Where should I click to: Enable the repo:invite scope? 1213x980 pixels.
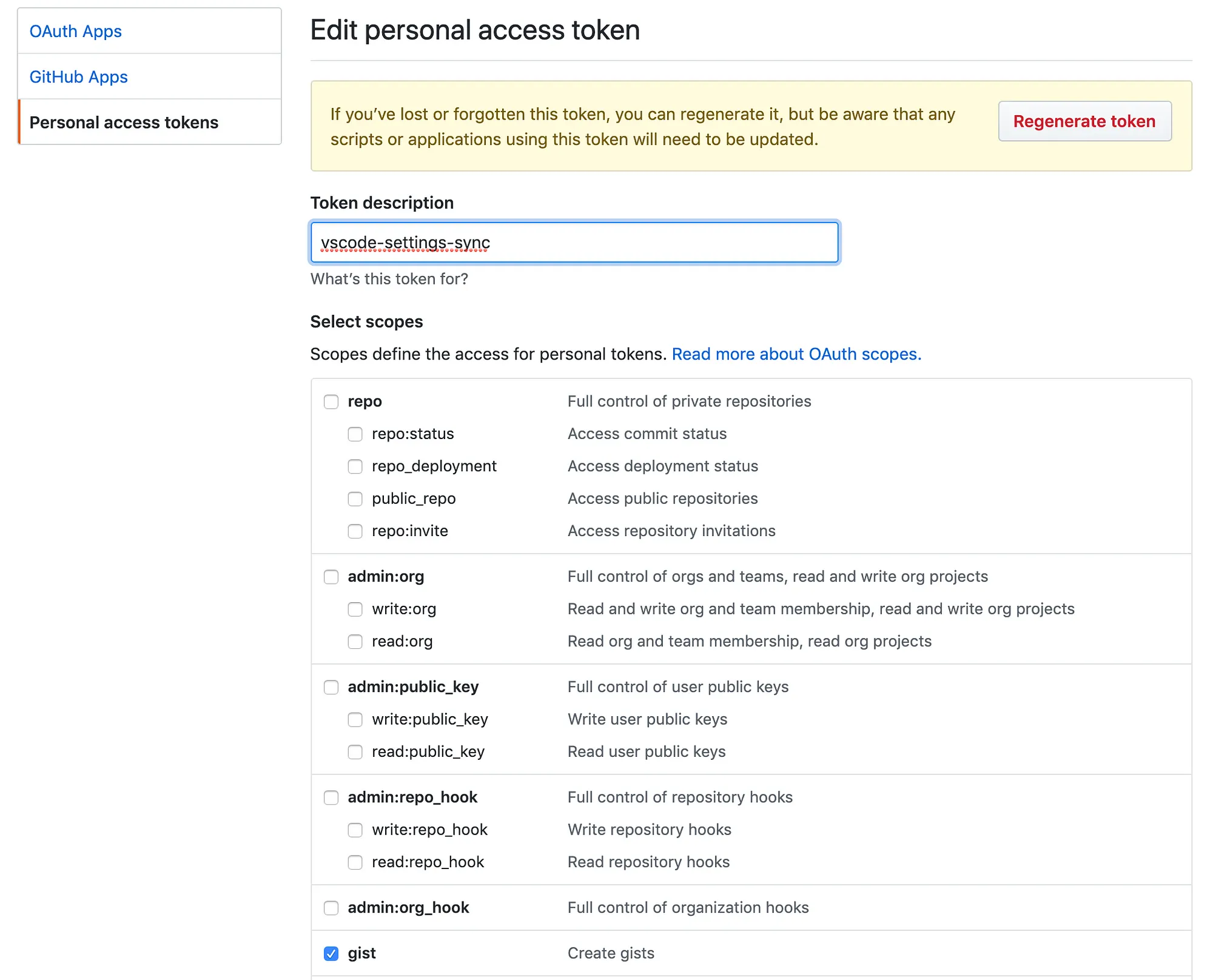pos(355,531)
